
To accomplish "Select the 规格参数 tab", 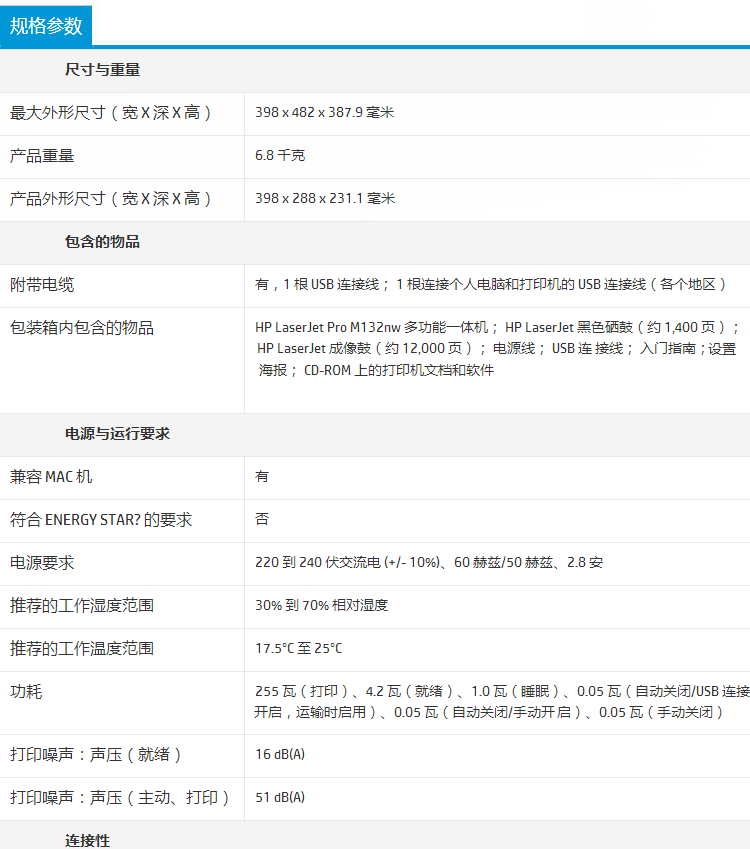I will [x=46, y=26].
